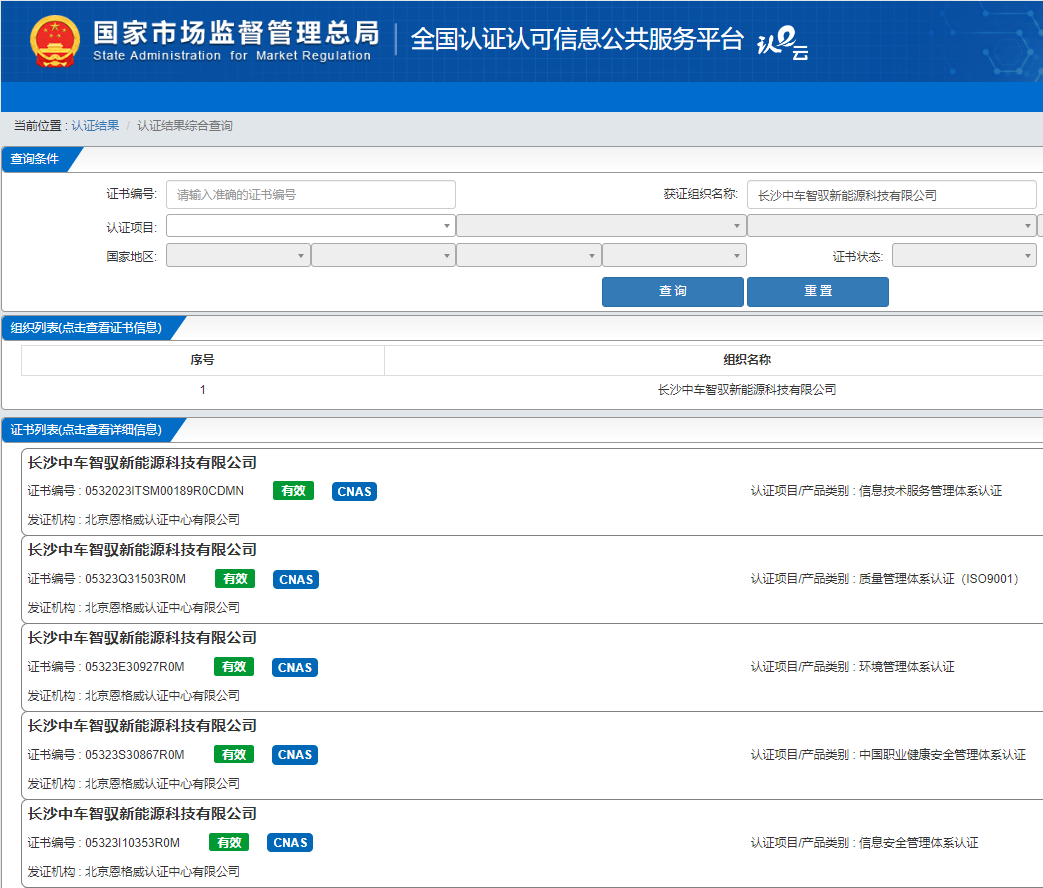1043x888 pixels.
Task: Click the national emblem logo
Action: pos(55,41)
